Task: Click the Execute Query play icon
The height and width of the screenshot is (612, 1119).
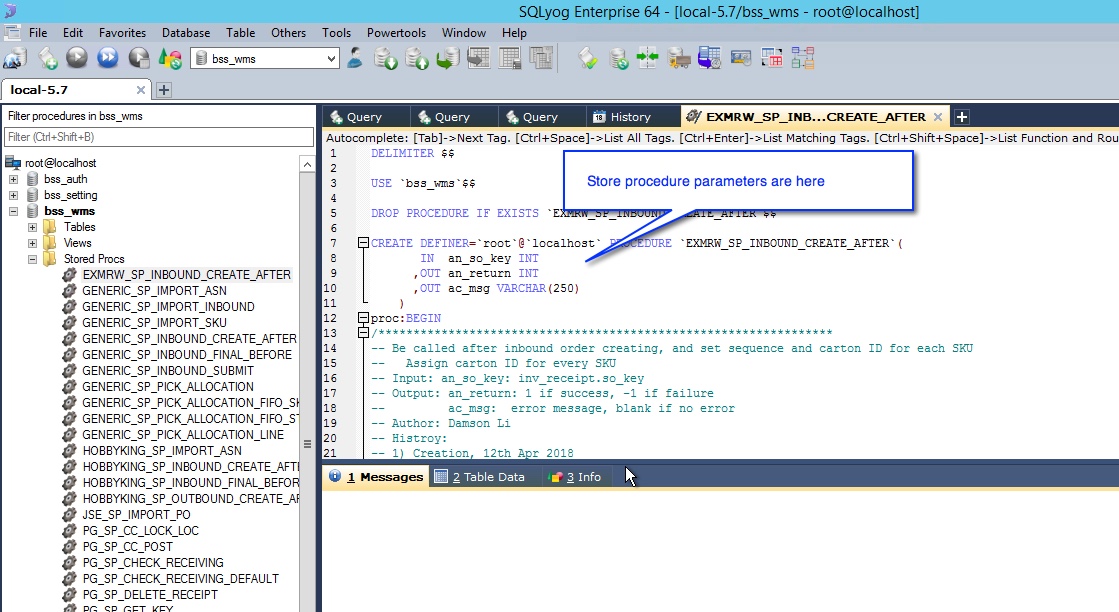Action: [77, 58]
